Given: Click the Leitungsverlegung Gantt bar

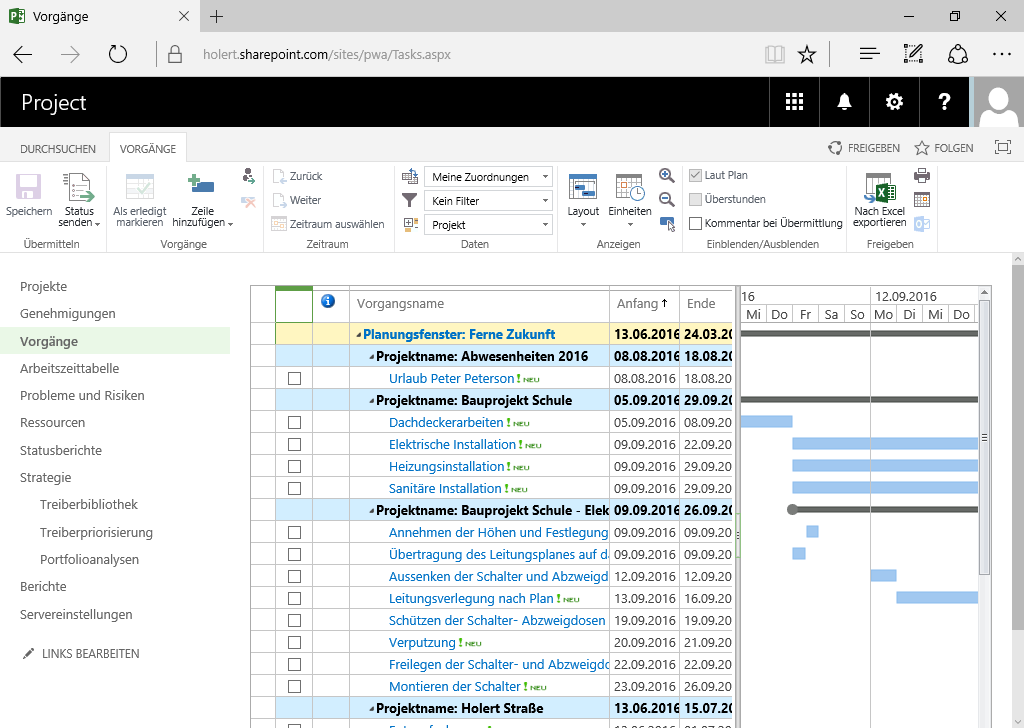Looking at the screenshot, I should pyautogui.click(x=936, y=597).
